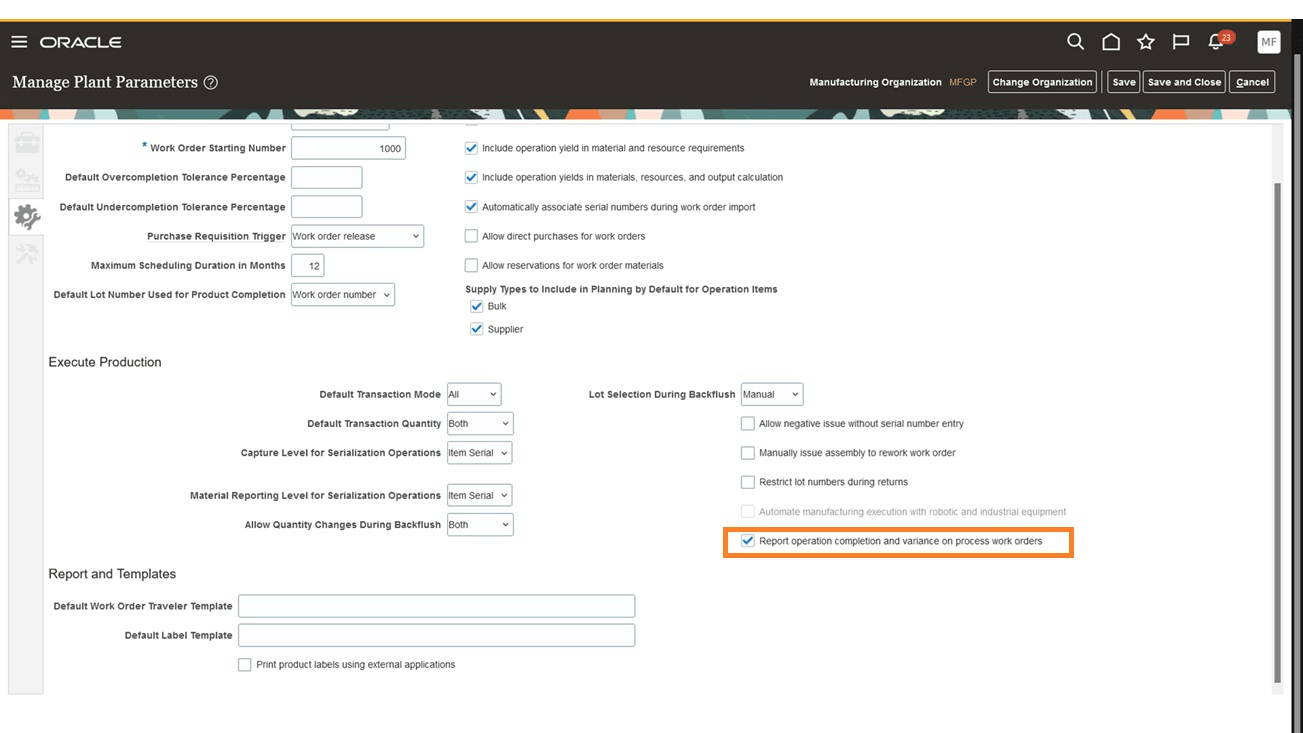The image size is (1303, 733).
Task: Select the gear and wrench sidebar icon
Action: pos(25,215)
